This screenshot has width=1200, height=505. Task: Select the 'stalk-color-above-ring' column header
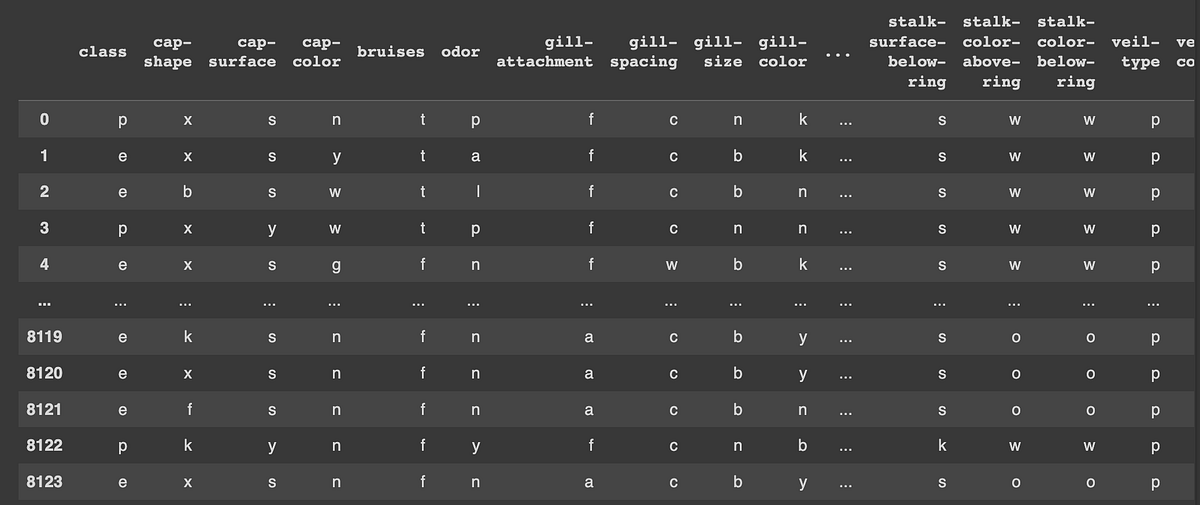(992, 52)
